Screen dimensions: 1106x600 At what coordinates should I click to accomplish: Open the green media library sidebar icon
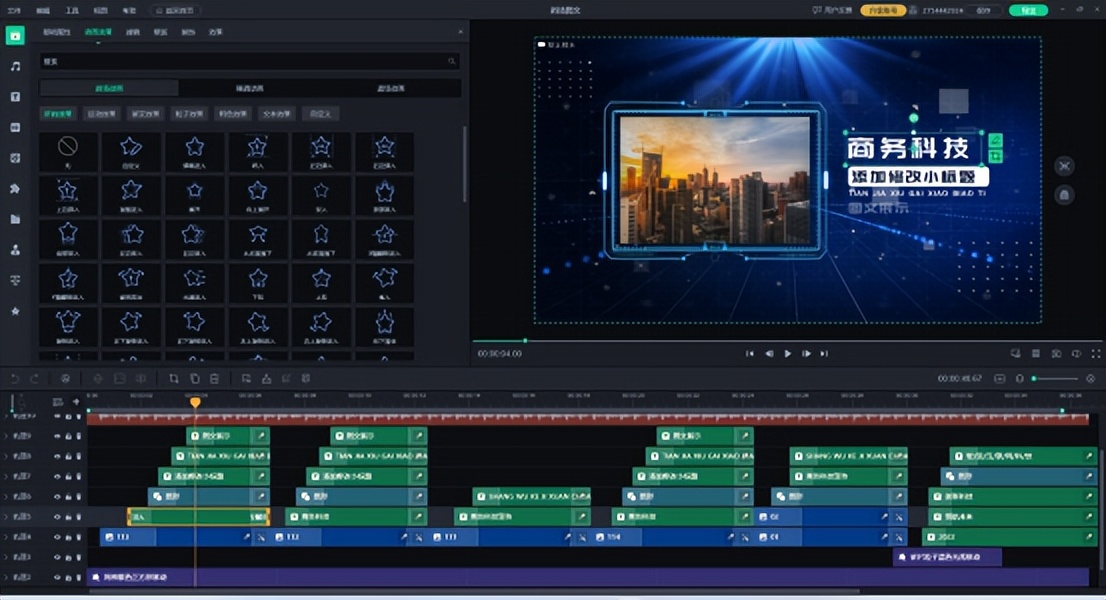(15, 35)
